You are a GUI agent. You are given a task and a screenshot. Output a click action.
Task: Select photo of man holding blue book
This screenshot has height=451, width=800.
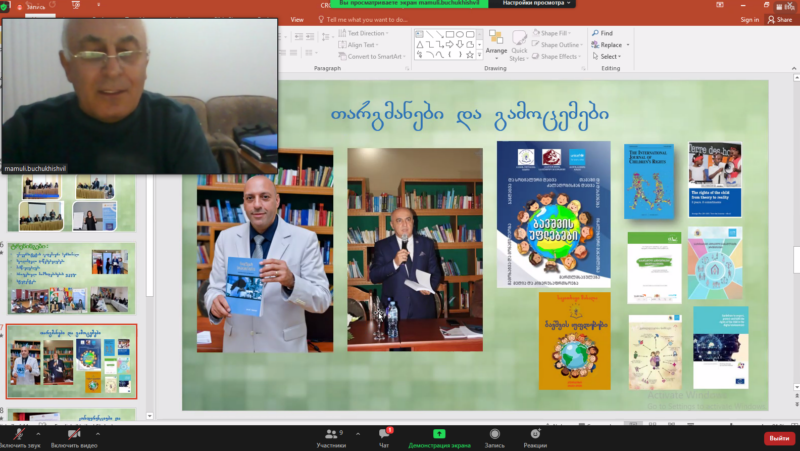click(265, 250)
